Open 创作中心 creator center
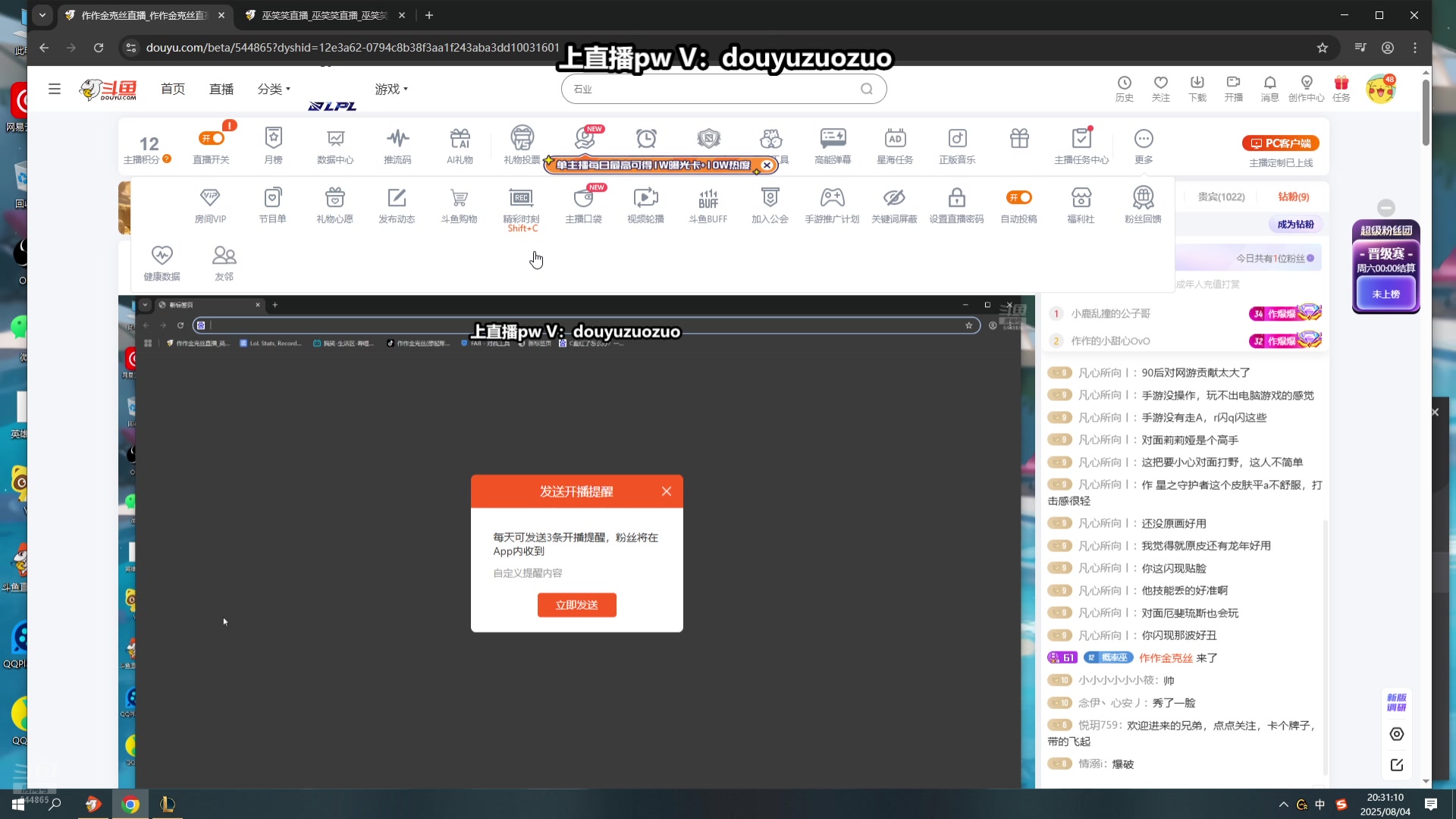The width and height of the screenshot is (1456, 819). click(x=1307, y=88)
